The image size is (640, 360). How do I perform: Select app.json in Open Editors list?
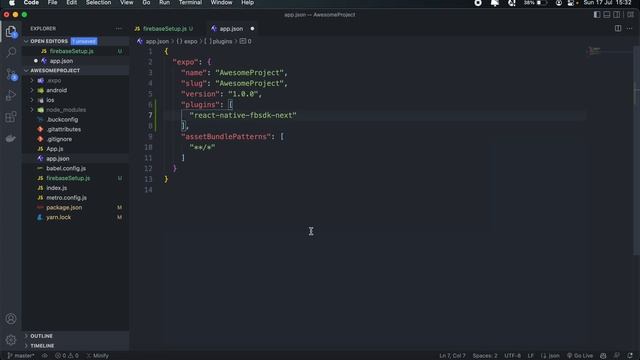click(x=76, y=61)
